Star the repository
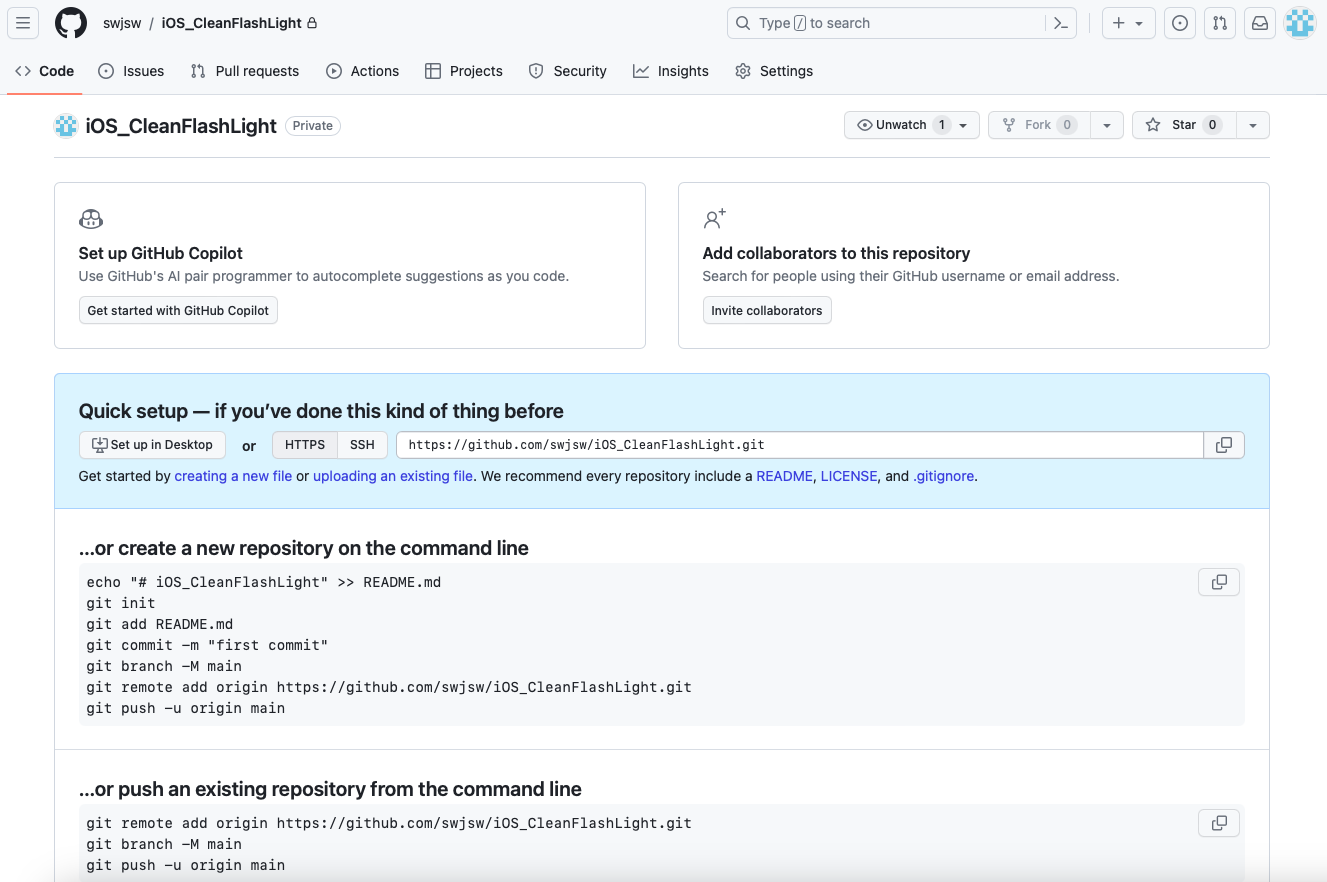 click(1184, 125)
